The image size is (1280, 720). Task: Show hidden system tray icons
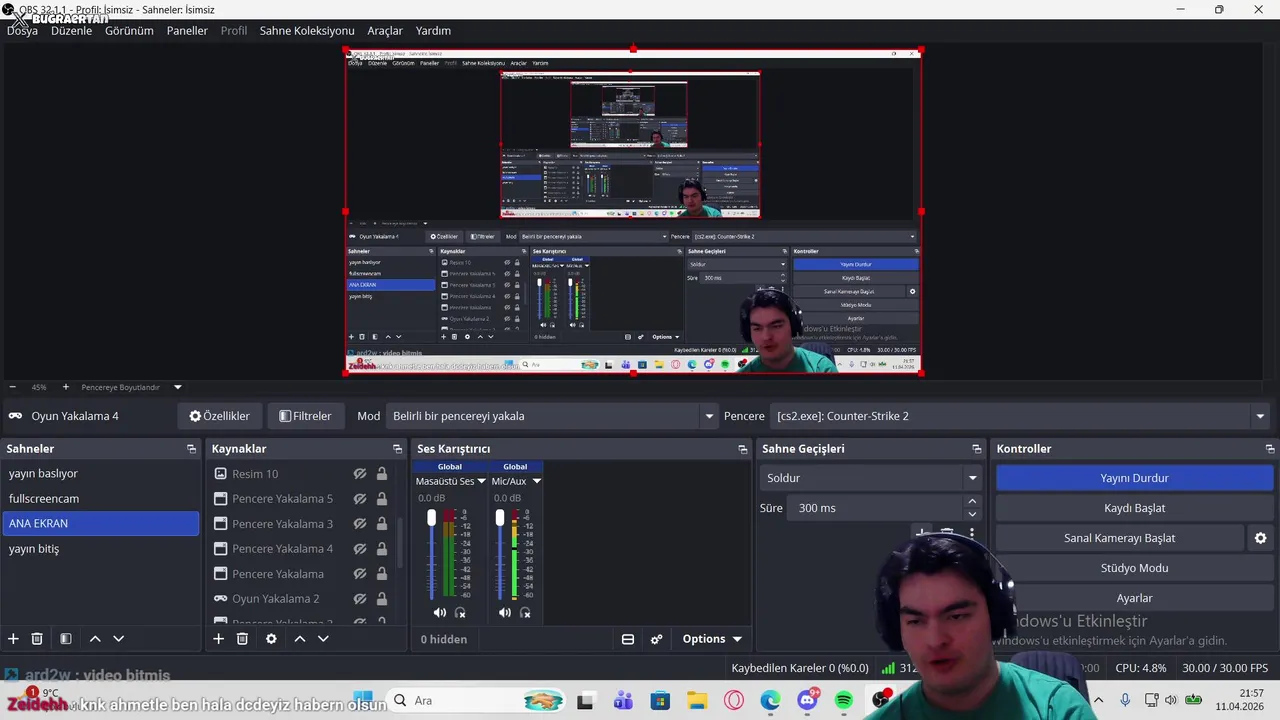(1098, 700)
